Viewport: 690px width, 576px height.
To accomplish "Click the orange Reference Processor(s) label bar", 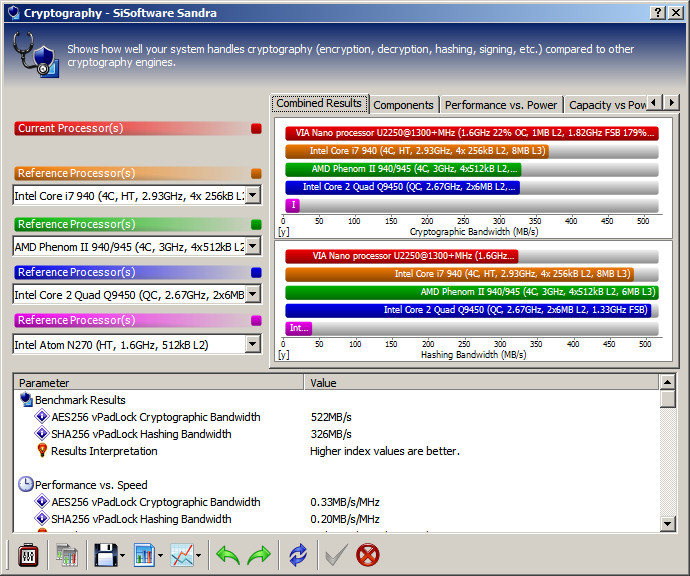I will click(x=132, y=173).
